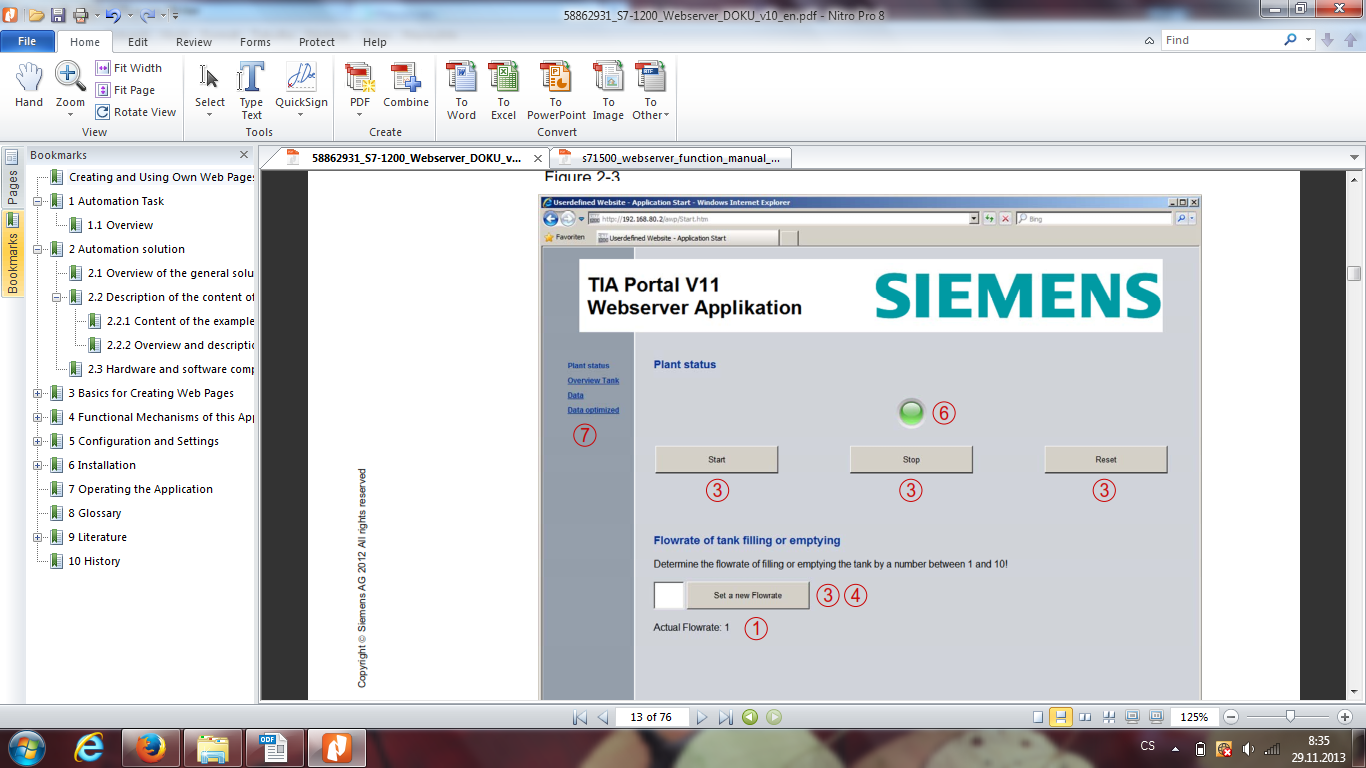The height and width of the screenshot is (768, 1366).
Task: Collapse the 2.2 Description bookmark node
Action: 57,297
